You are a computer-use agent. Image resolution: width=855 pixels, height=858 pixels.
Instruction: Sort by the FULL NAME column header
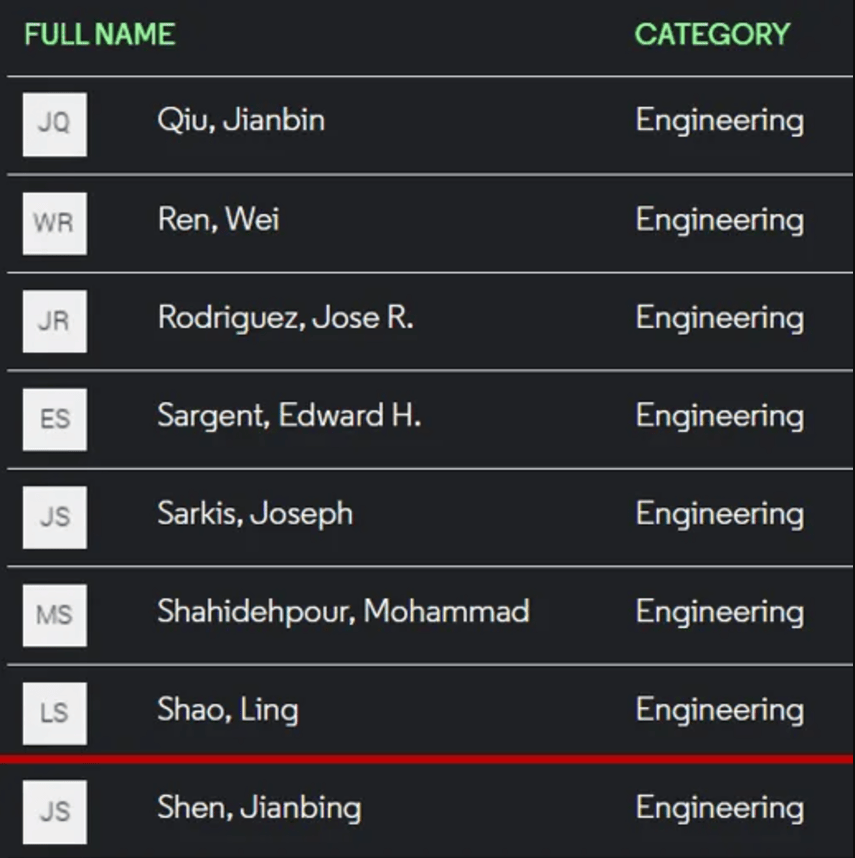(x=99, y=35)
